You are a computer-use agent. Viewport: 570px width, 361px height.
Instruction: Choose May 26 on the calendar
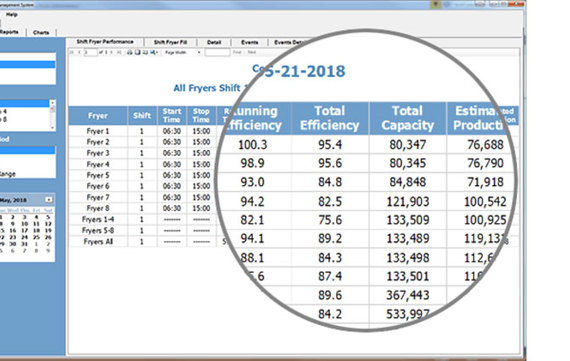[48, 237]
